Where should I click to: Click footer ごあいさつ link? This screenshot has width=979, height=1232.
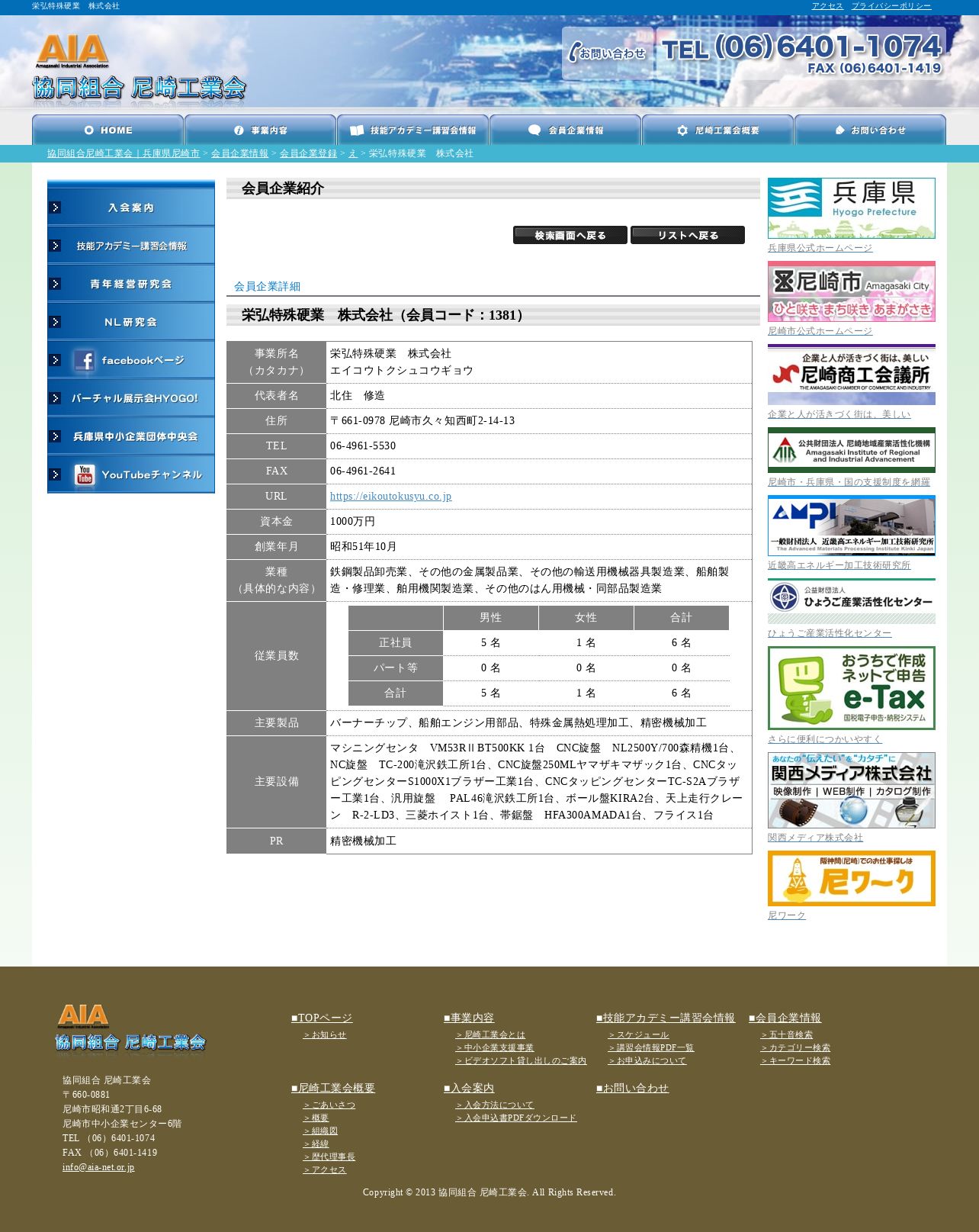pos(329,1105)
